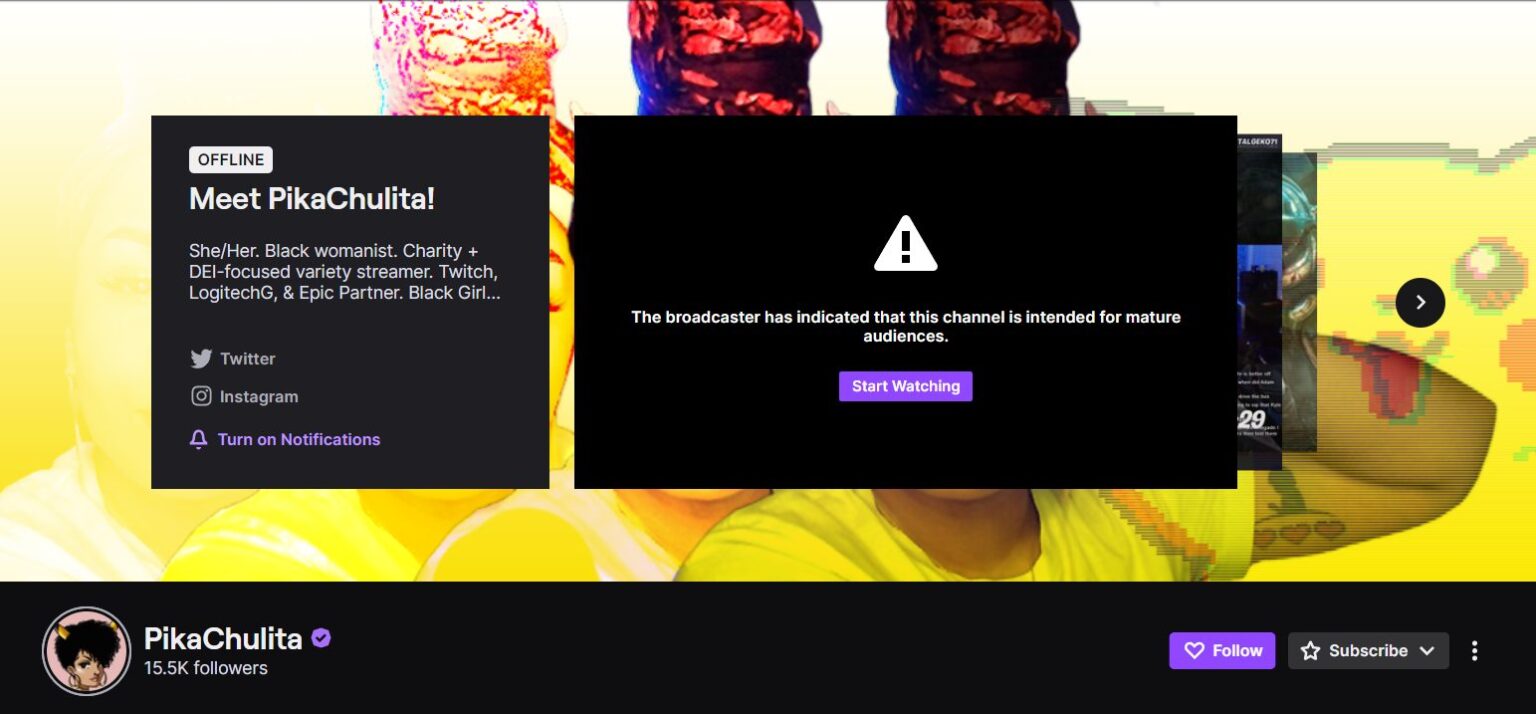
Task: Click the 15.5K followers count
Action: 206,668
